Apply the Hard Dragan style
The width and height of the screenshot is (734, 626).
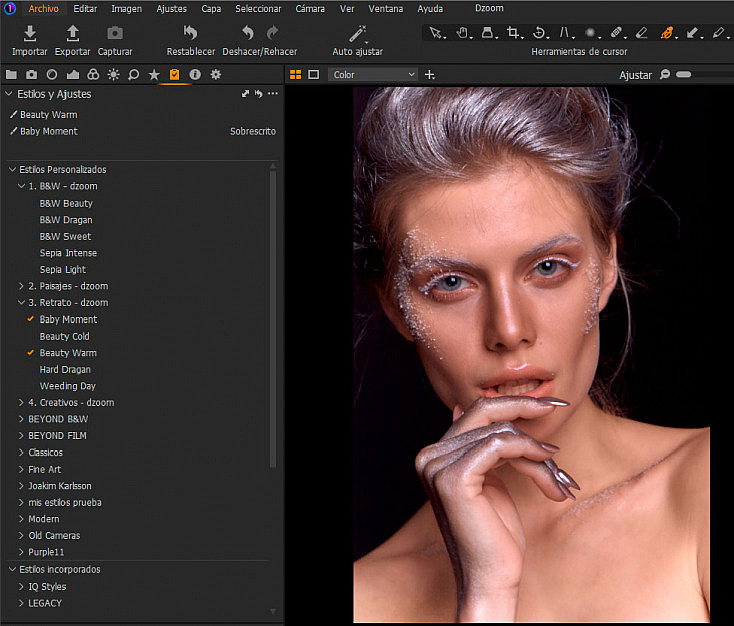pyautogui.click(x=65, y=369)
